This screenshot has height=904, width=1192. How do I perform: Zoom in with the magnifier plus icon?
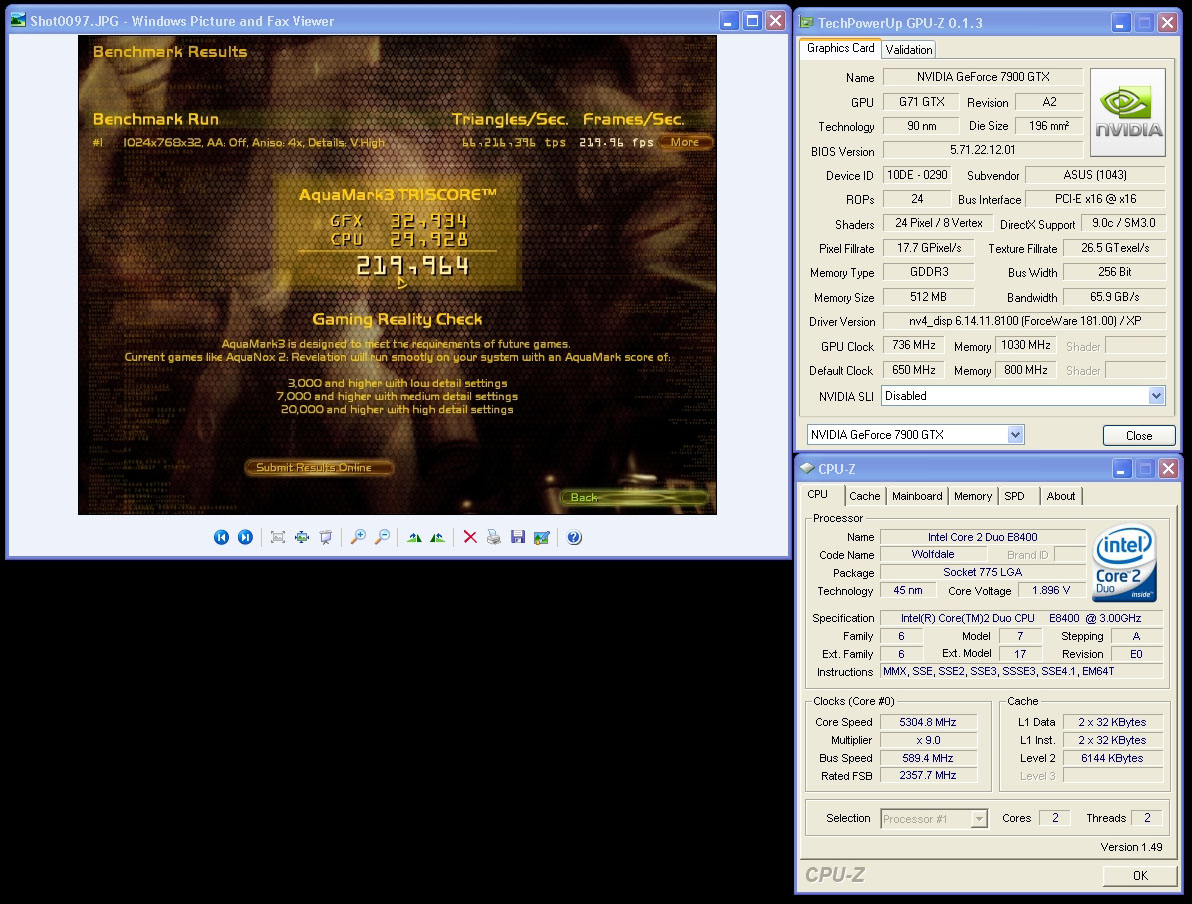358,538
